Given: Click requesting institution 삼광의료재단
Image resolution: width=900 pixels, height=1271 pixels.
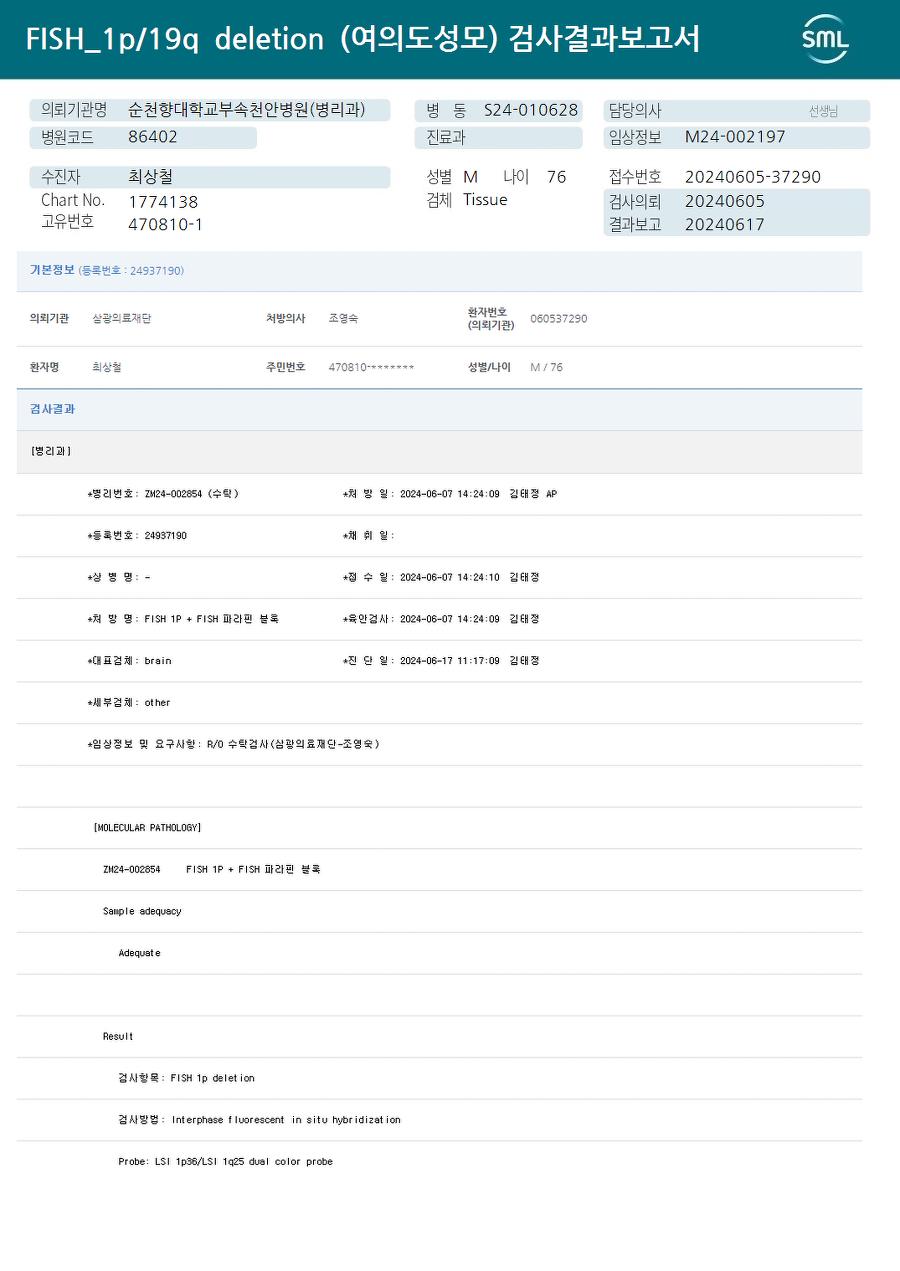Looking at the screenshot, I should tap(122, 319).
